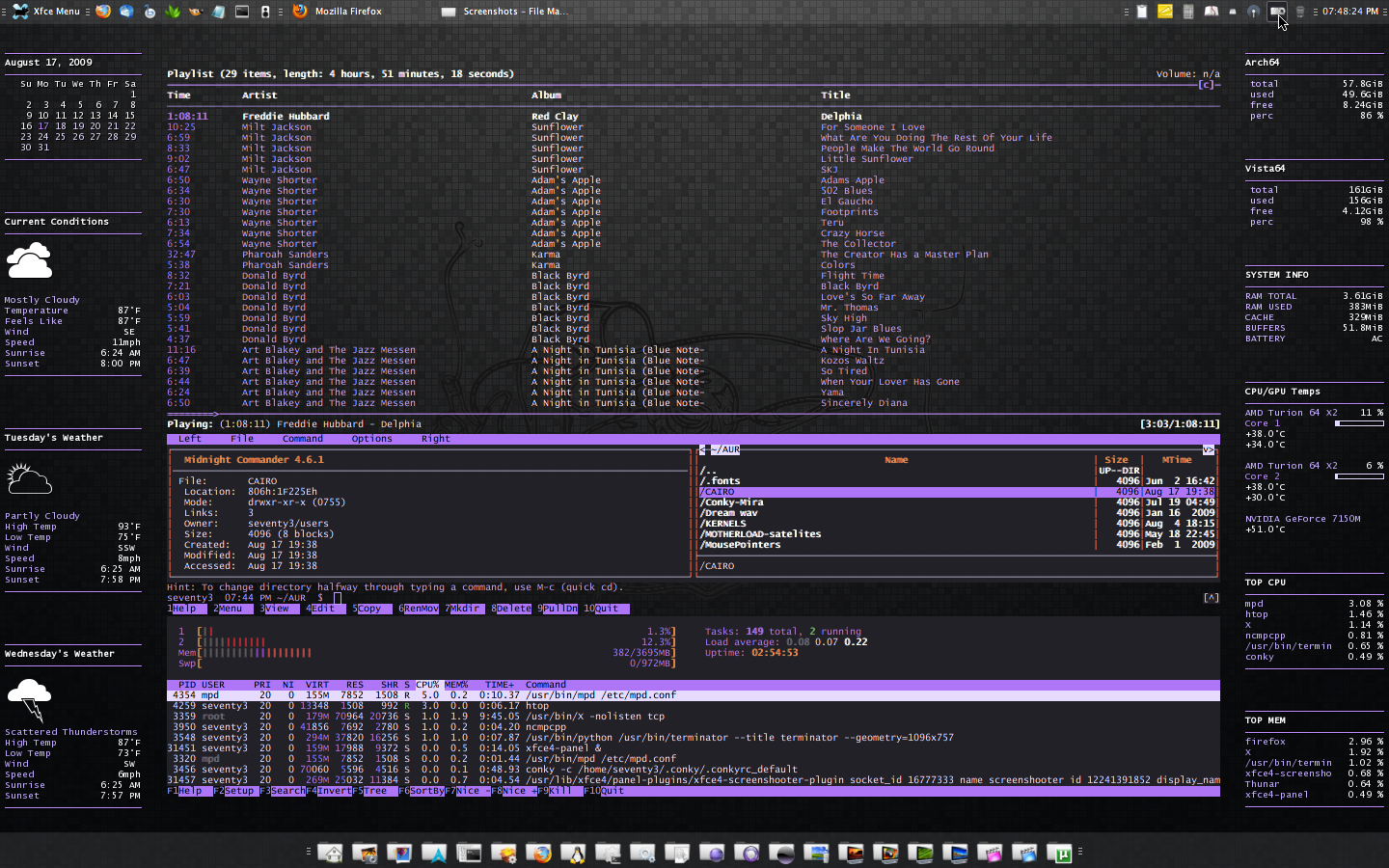The image size is (1389, 868).
Task: Switch to Screenshots File Manager window button
Action: point(504,12)
